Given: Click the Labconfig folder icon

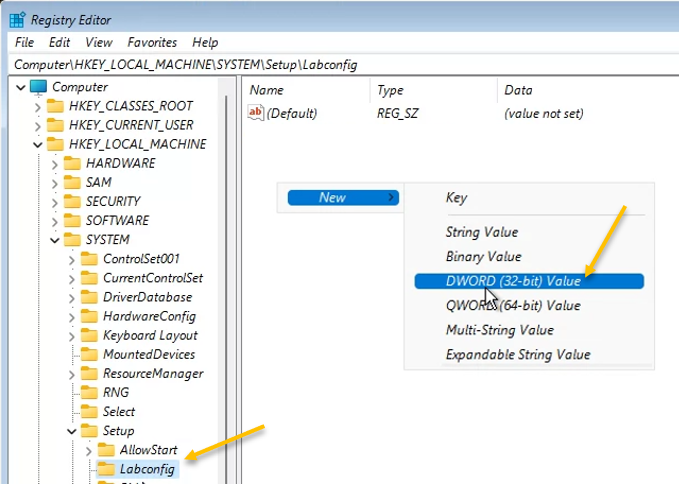Looking at the screenshot, I should (106, 469).
